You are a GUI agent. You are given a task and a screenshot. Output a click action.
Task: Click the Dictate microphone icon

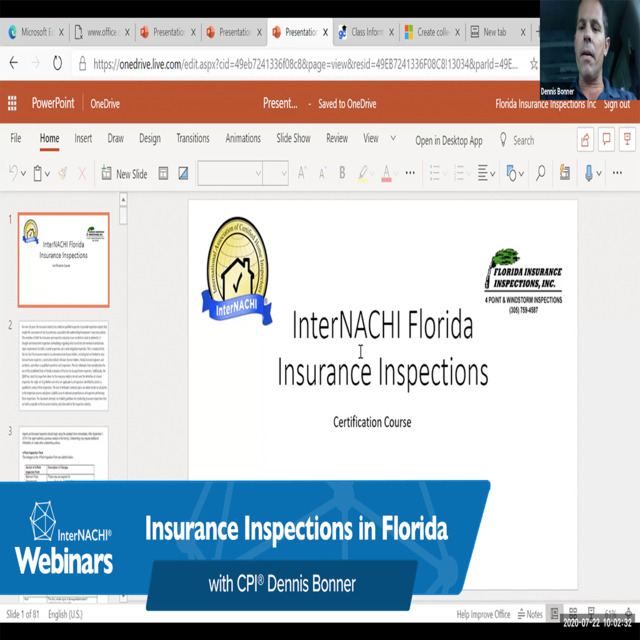tap(589, 173)
